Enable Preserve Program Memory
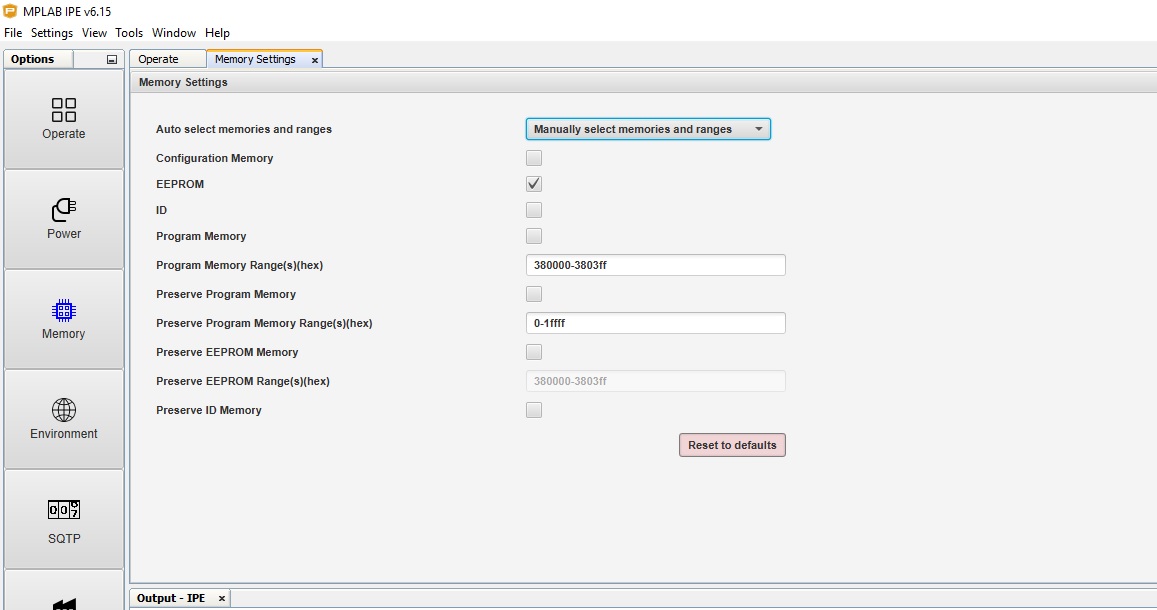 coord(533,293)
